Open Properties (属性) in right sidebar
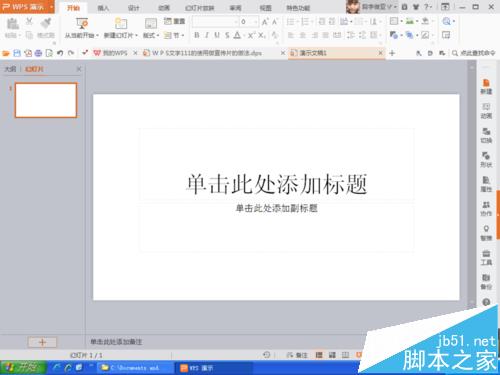 486,184
